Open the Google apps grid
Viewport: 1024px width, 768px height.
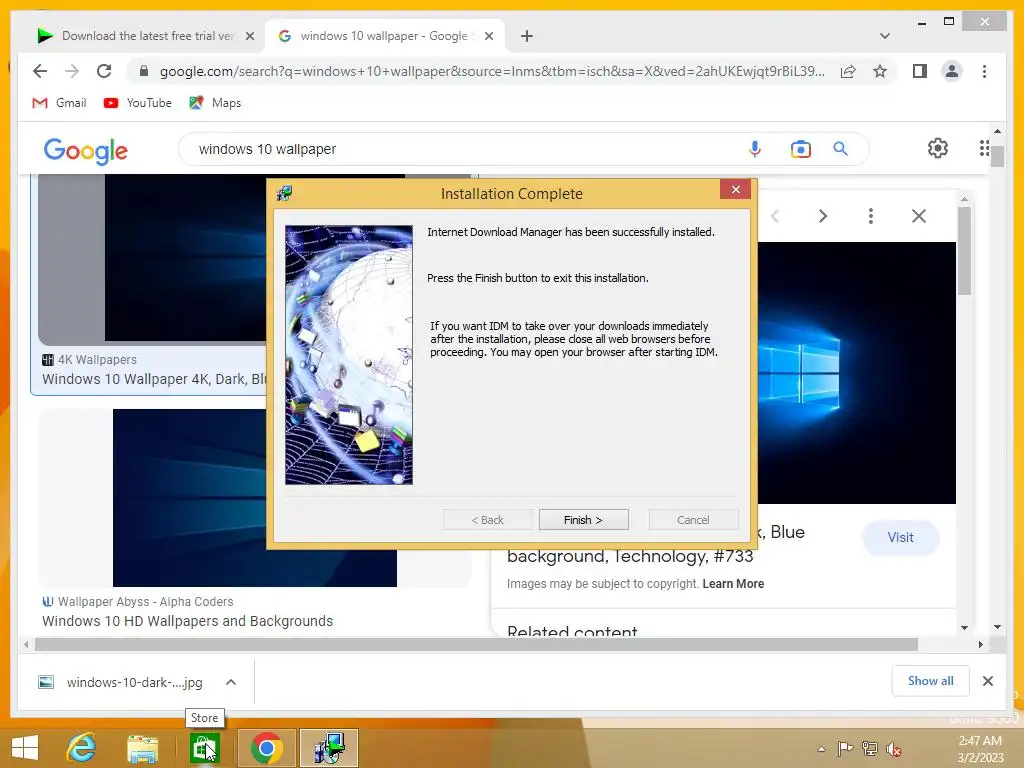984,148
